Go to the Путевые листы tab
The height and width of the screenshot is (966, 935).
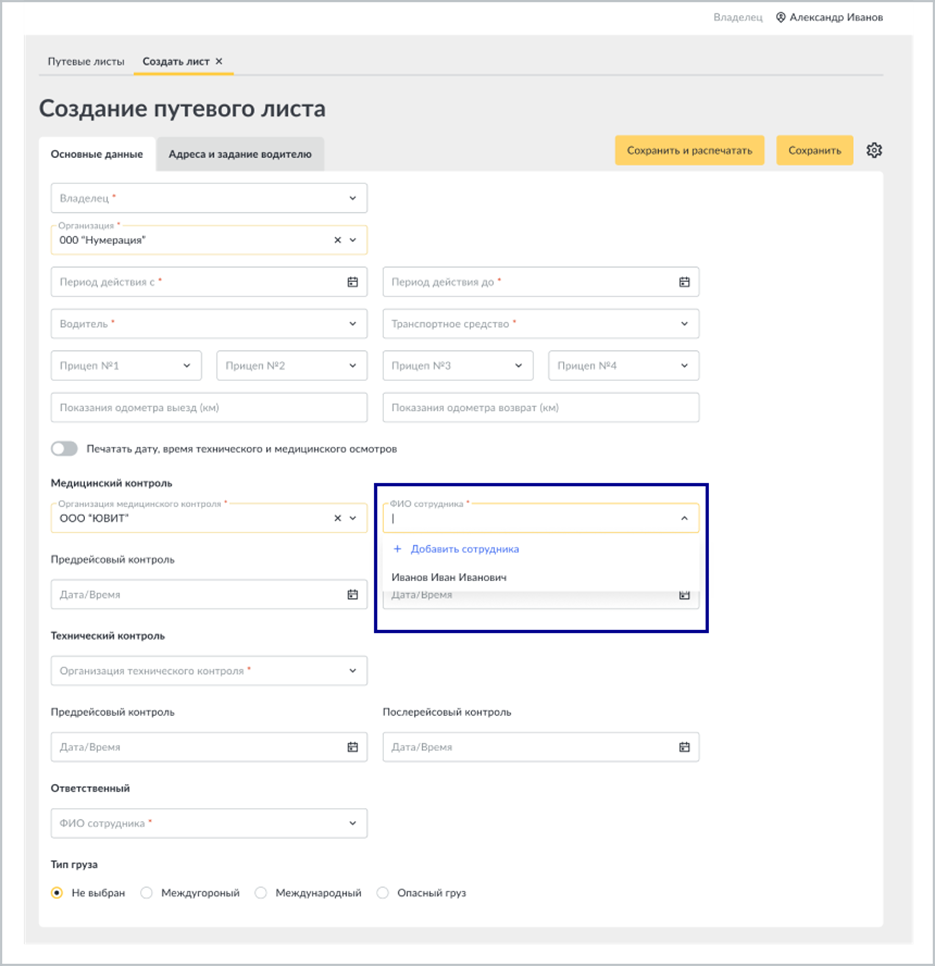pyautogui.click(x=86, y=62)
